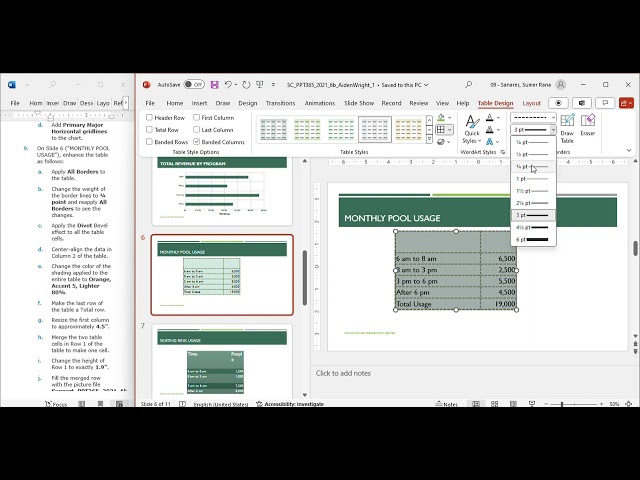Apply borders using the Borders grid icon
640x480 pixels.
440,130
